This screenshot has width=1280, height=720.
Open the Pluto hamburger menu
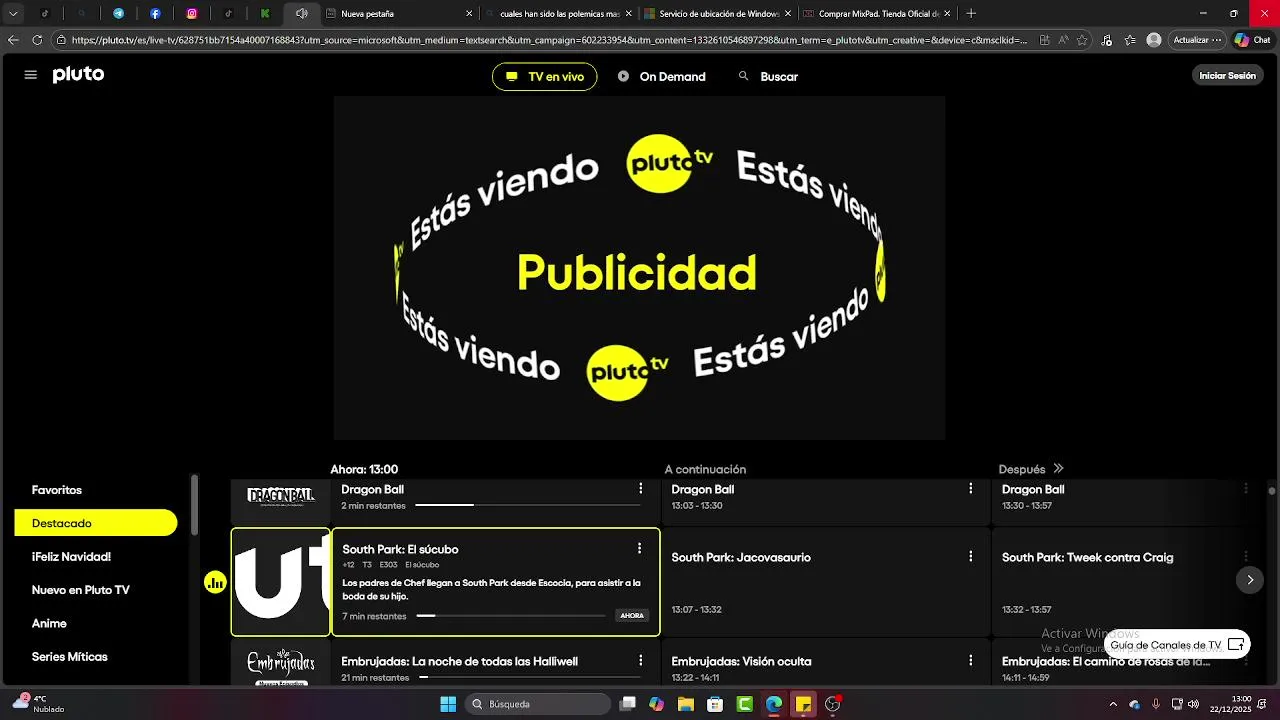click(31, 75)
